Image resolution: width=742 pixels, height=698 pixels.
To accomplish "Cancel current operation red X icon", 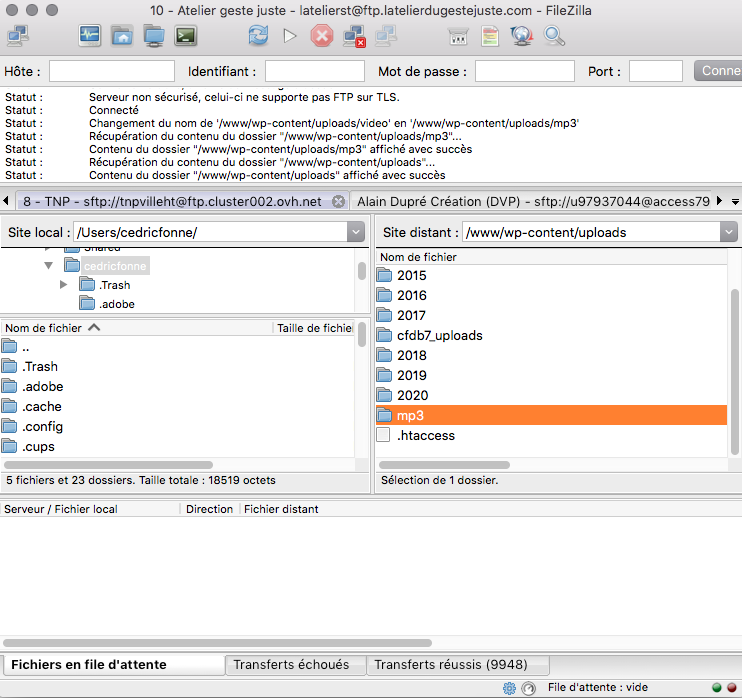I will click(x=322, y=36).
